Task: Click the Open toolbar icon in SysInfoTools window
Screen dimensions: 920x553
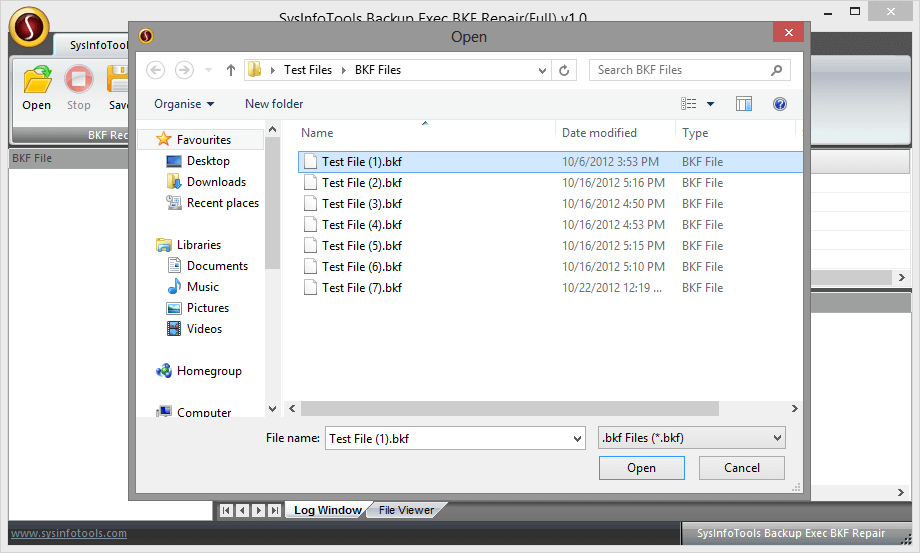Action: click(x=37, y=88)
